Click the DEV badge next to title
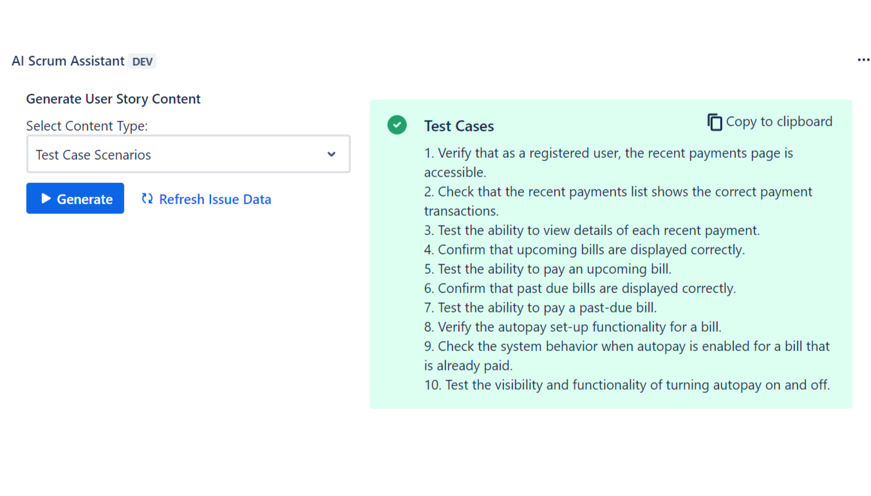 [143, 61]
